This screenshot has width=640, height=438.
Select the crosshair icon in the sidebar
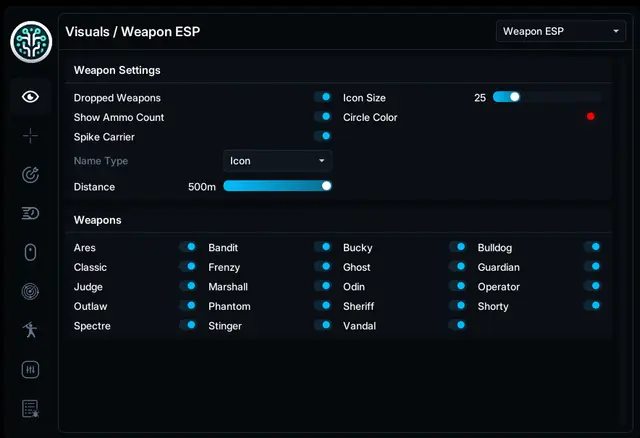[31, 136]
